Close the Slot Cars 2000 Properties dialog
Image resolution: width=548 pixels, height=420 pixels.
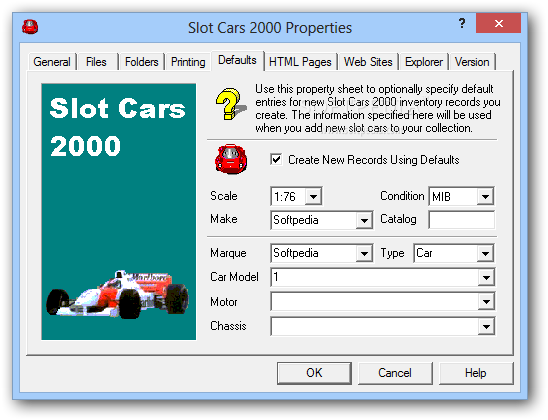point(499,23)
